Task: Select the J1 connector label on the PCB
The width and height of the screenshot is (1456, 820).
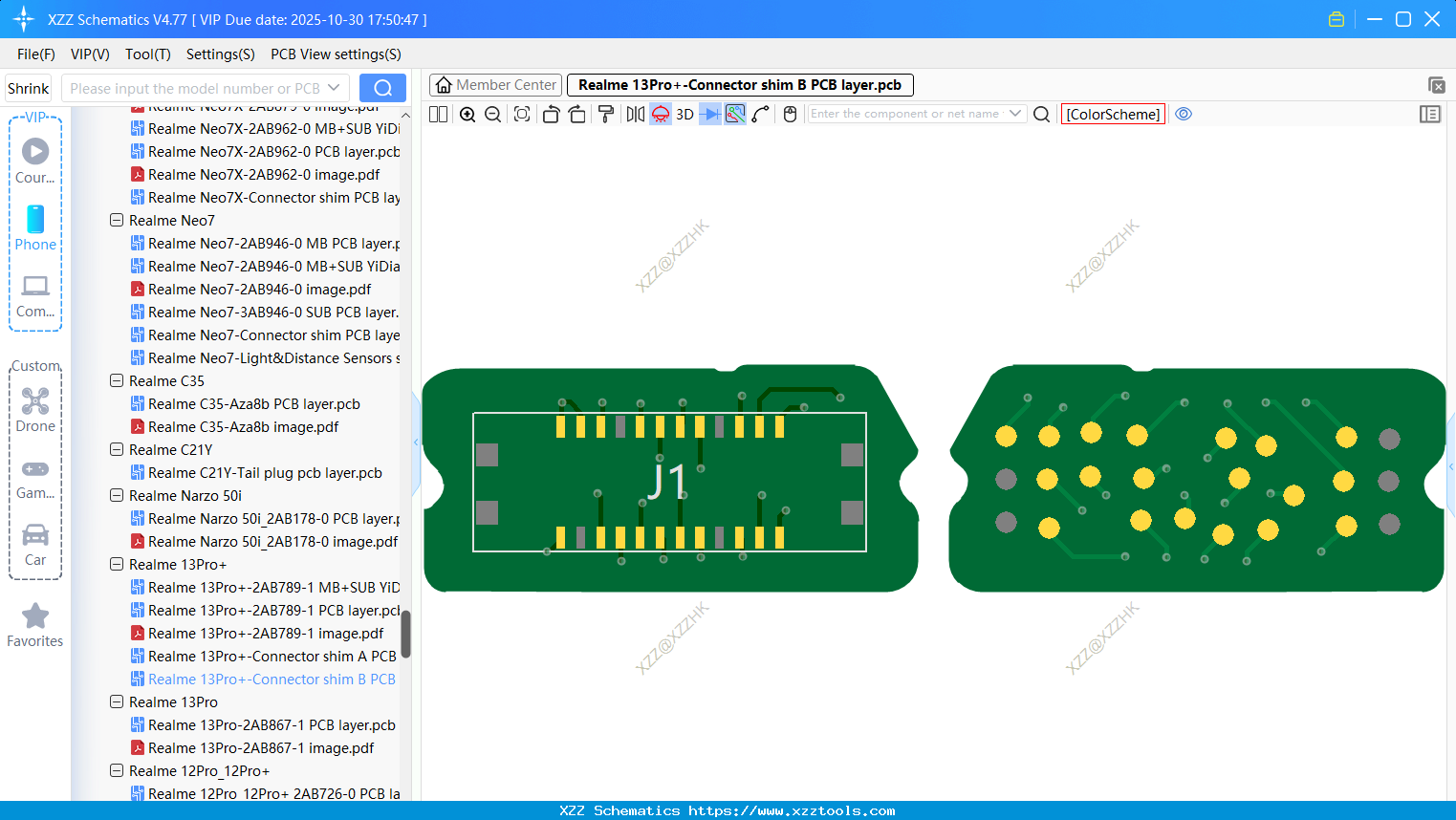Action: point(667,482)
